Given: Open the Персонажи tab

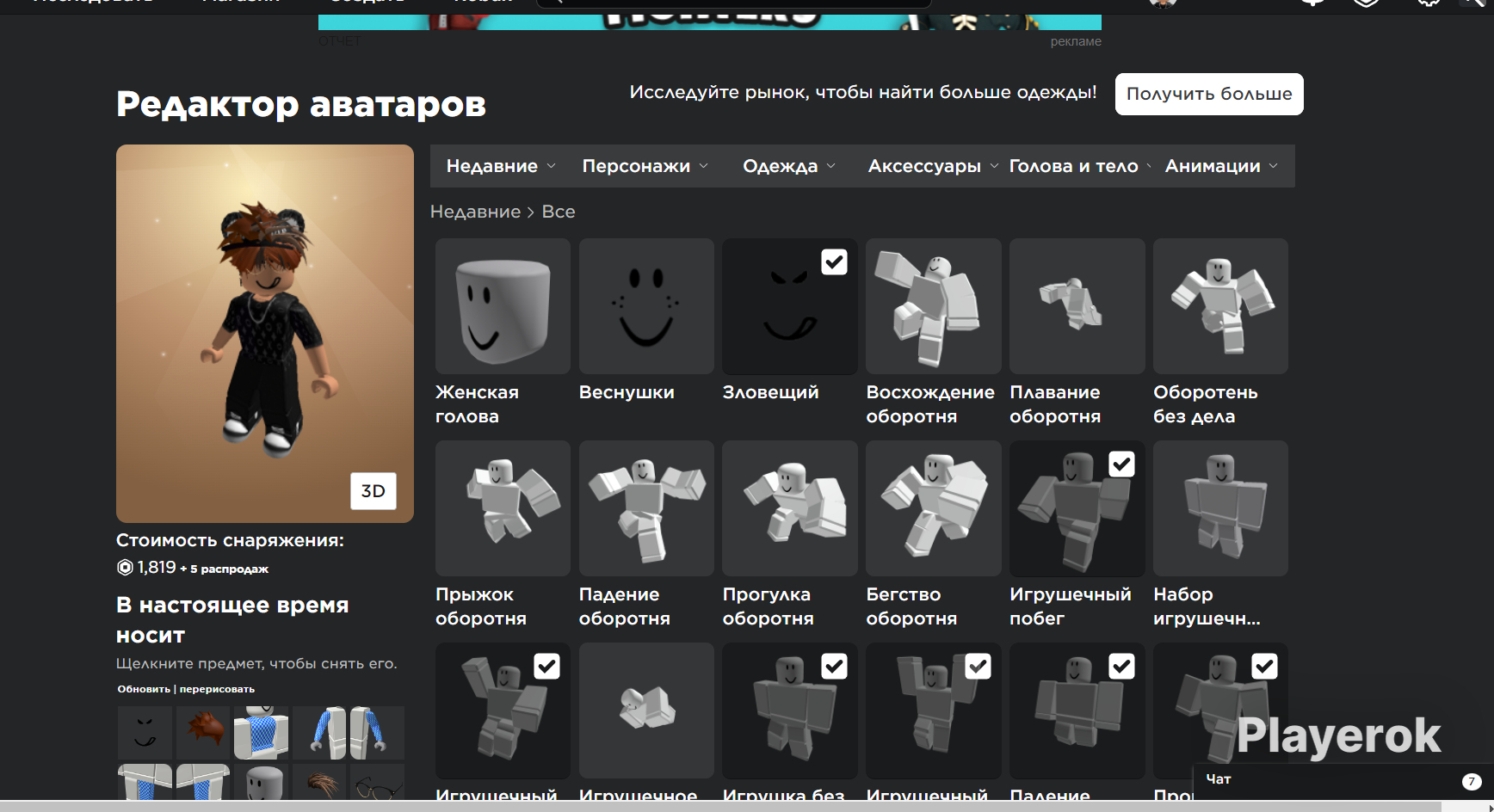Looking at the screenshot, I should [645, 166].
